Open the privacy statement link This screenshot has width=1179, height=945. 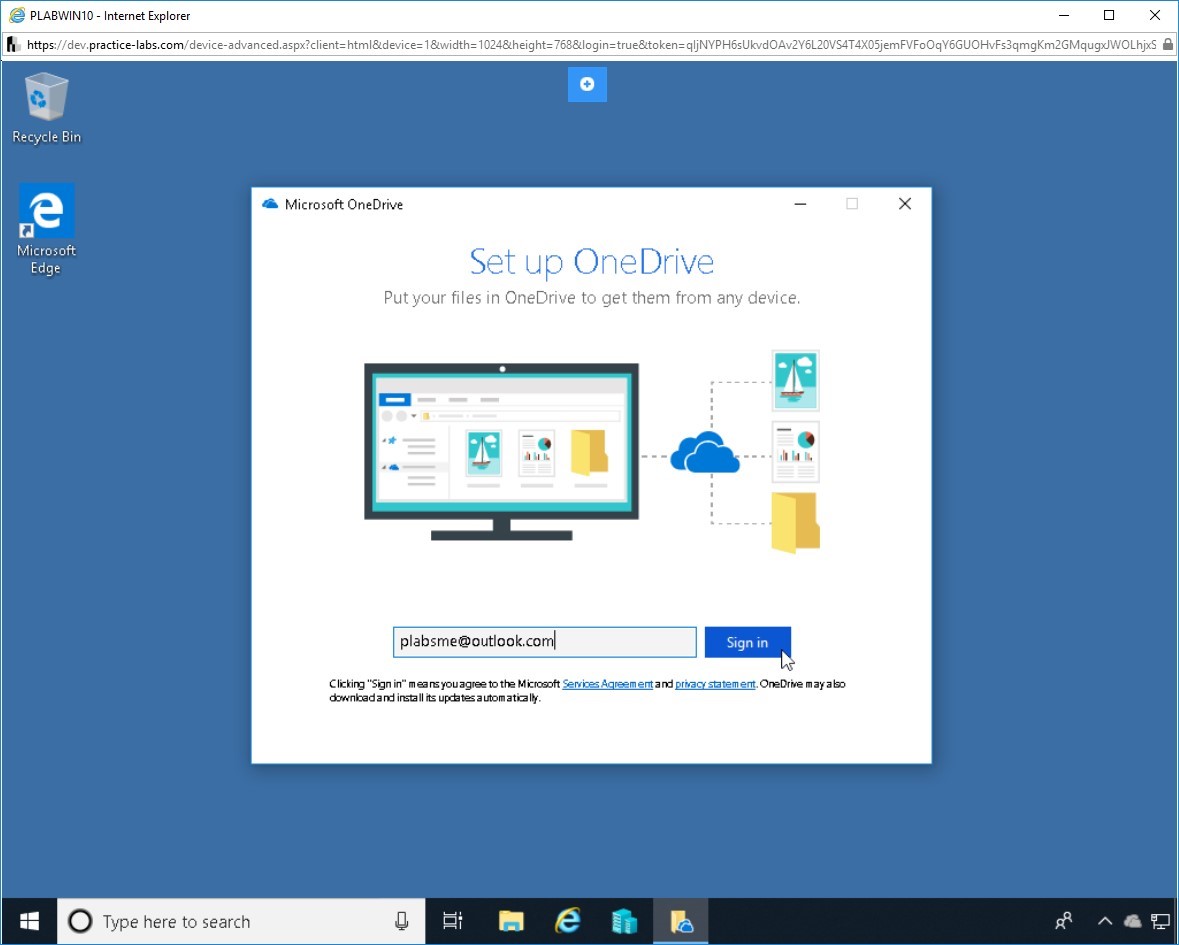[715, 684]
